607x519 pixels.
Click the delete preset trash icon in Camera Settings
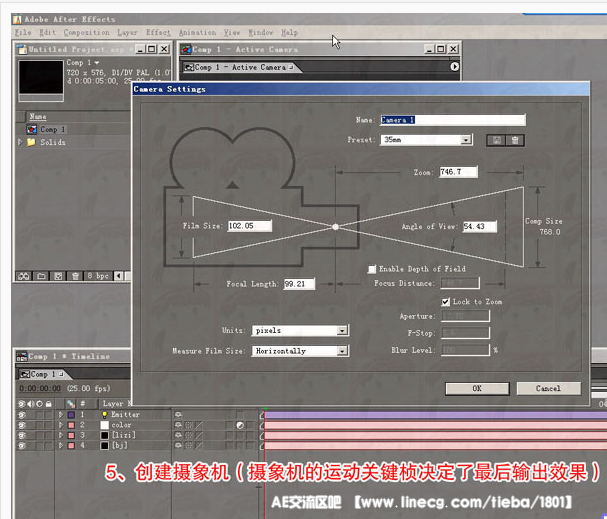[515, 140]
